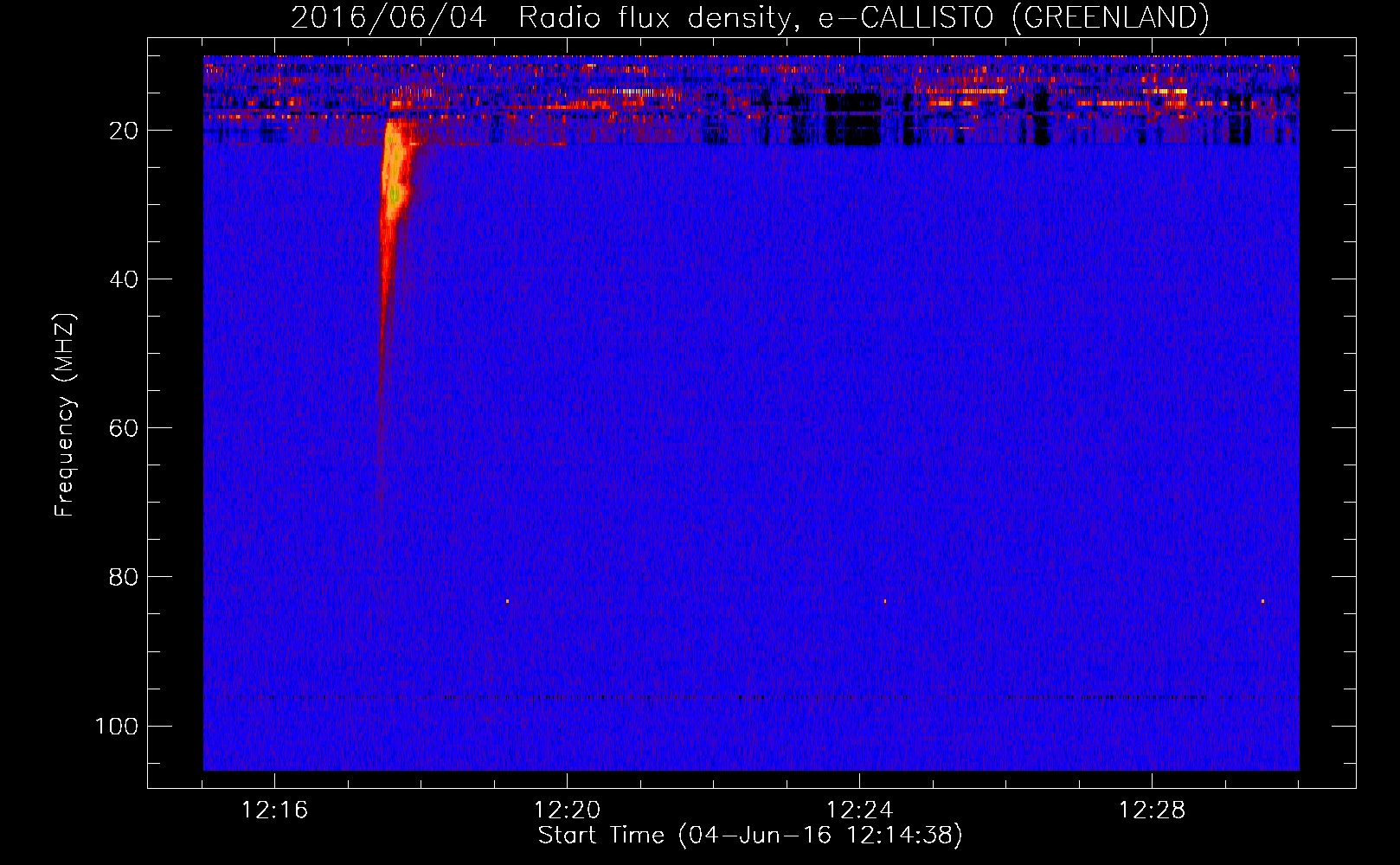Click the orange dot near 12:24 below 80 MHz
Image resolution: width=1400 pixels, height=865 pixels.
(x=884, y=600)
